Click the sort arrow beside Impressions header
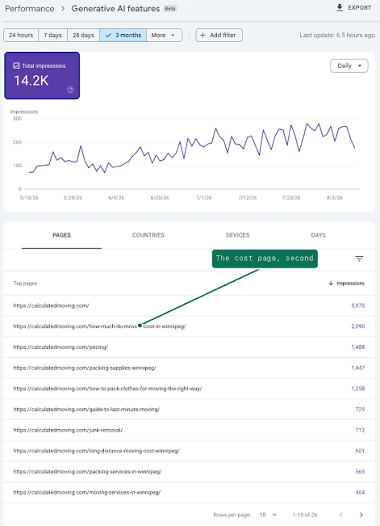 point(331,283)
